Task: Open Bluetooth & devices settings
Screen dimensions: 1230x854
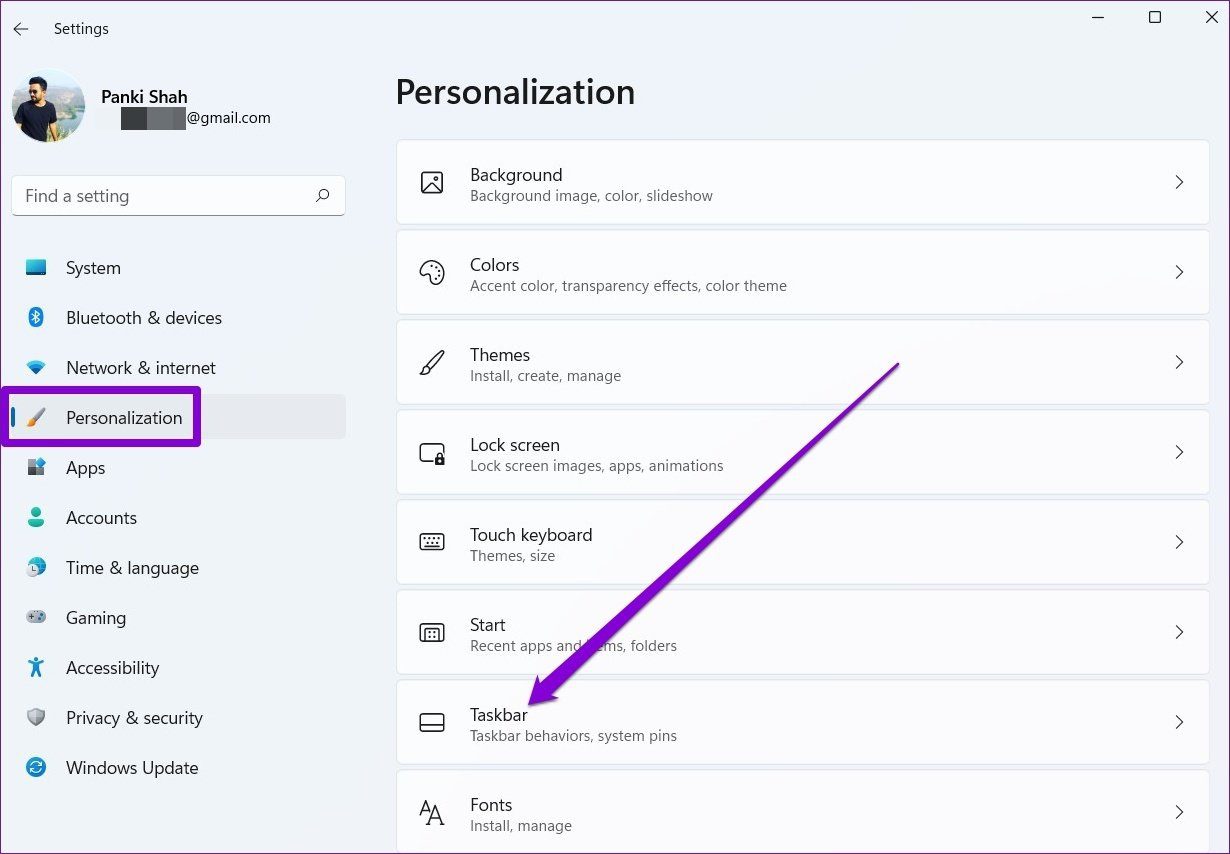Action: (178, 318)
